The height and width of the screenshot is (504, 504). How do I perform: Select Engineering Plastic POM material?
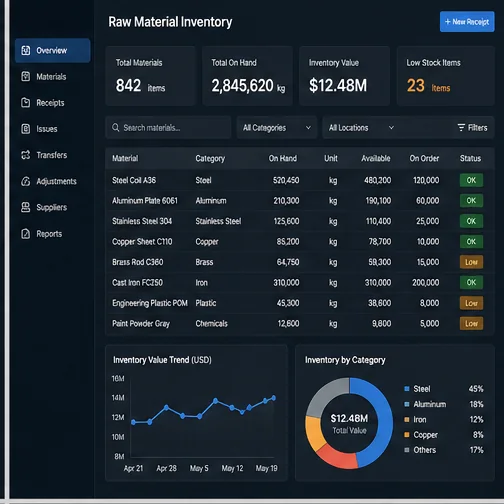click(150, 303)
